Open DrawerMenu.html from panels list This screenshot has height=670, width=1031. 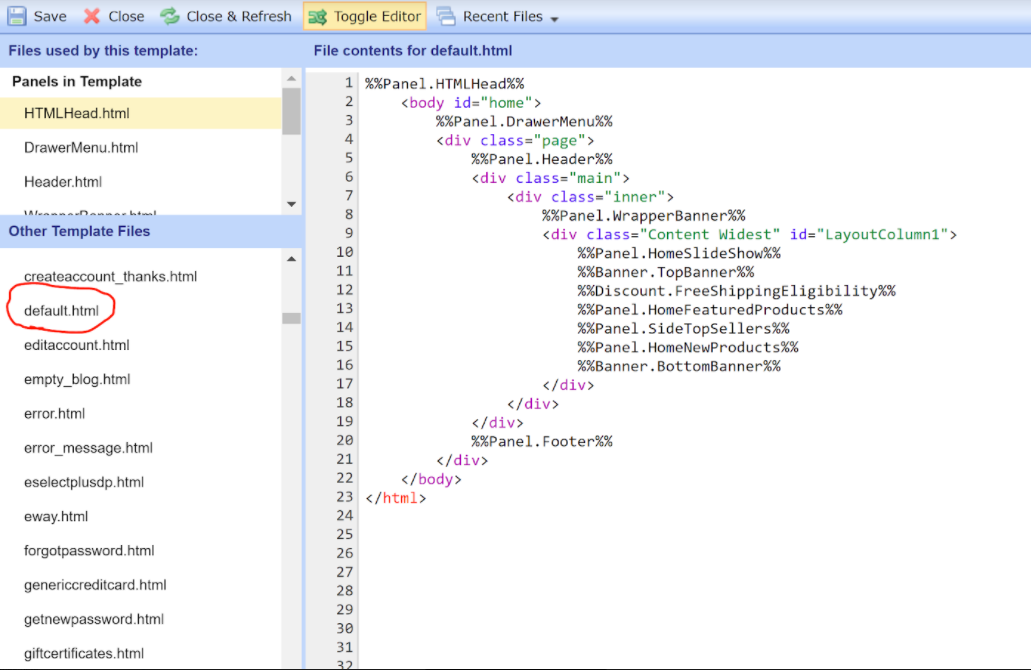click(x=81, y=147)
